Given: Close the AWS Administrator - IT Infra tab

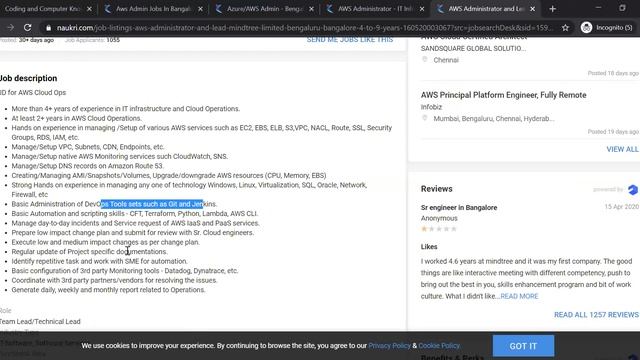Looking at the screenshot, I should click(x=422, y=9).
